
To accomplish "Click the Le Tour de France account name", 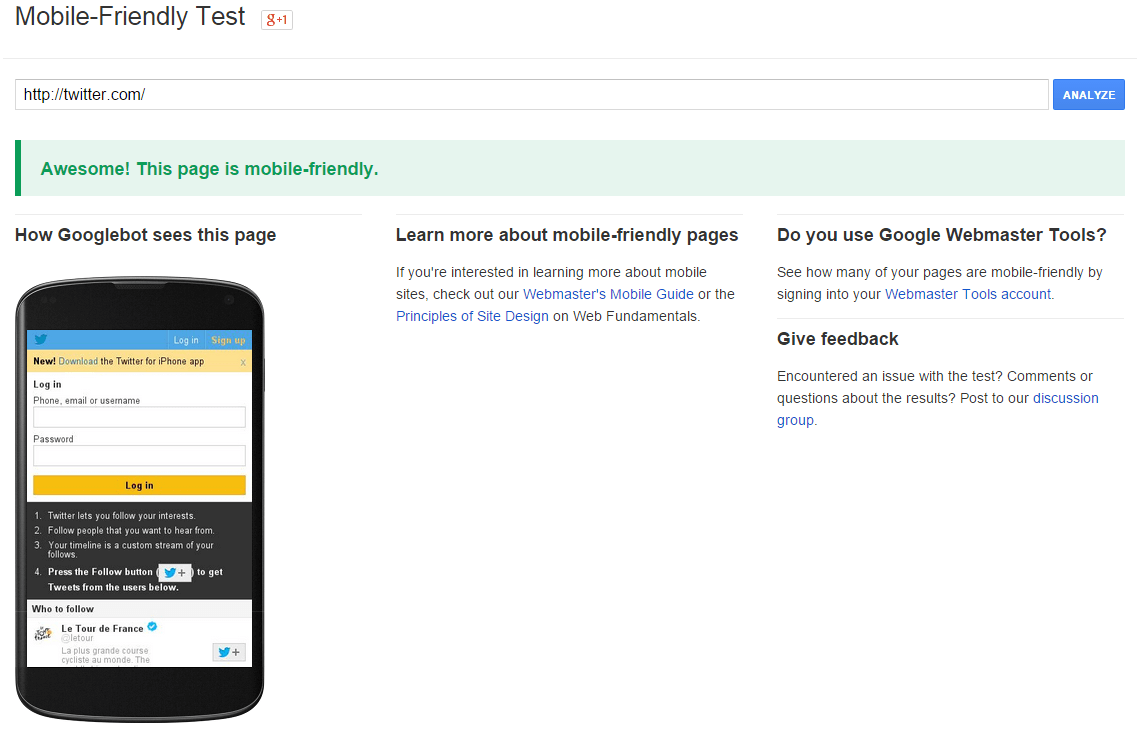I will [102, 628].
